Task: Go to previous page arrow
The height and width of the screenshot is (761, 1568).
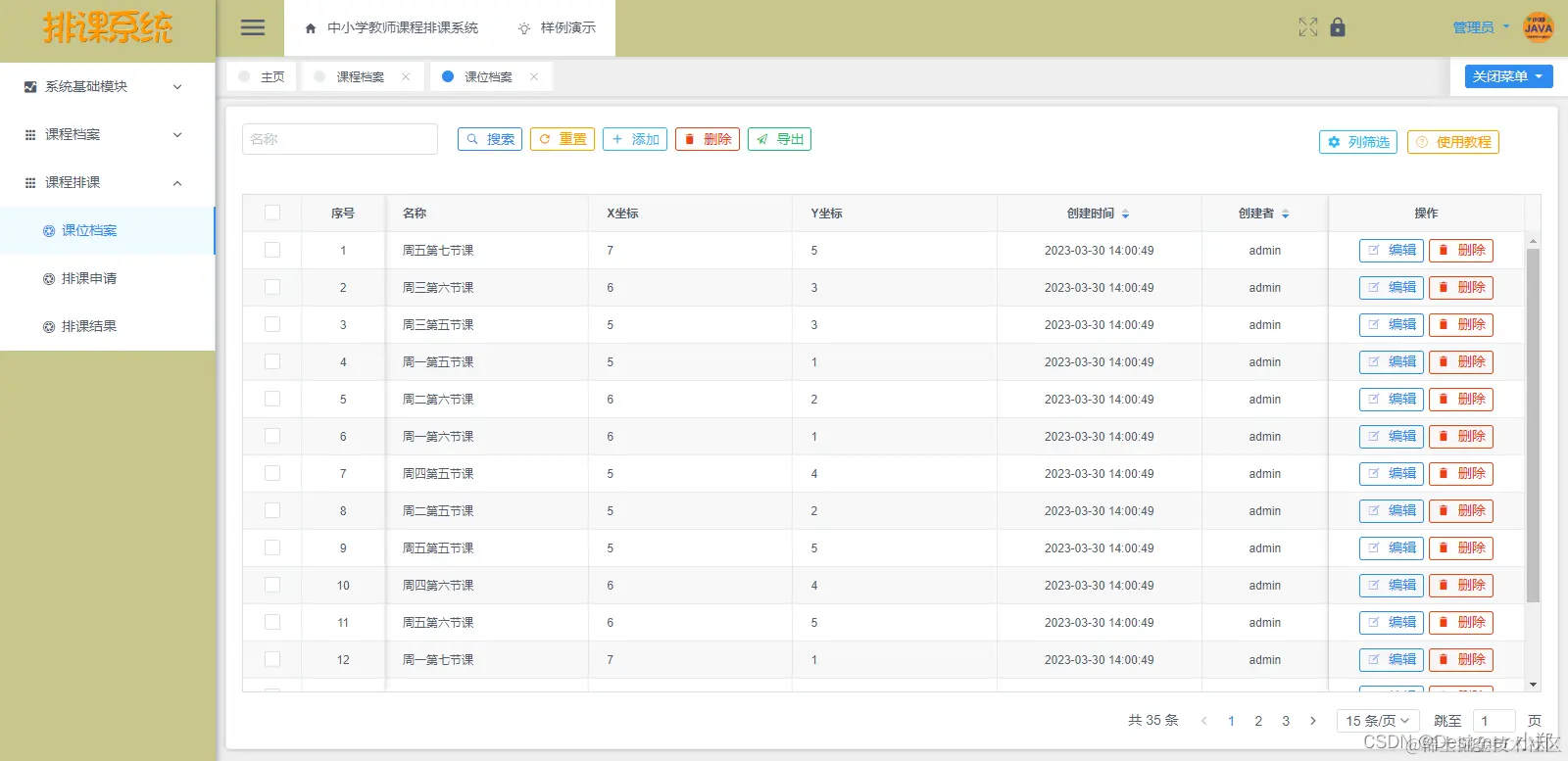Action: (1203, 721)
